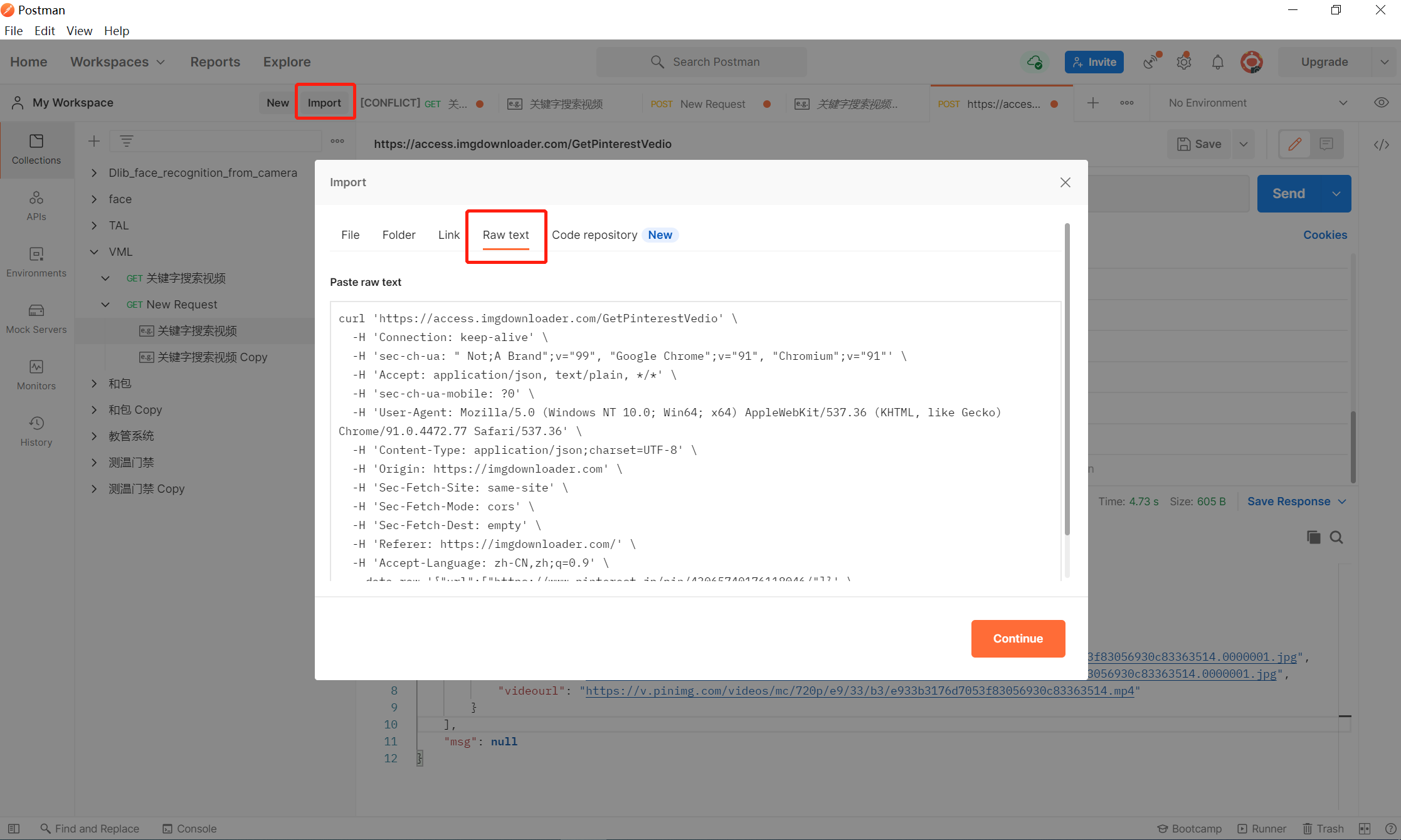Click the Continue button to proceed
This screenshot has width=1401, height=840.
(1017, 638)
